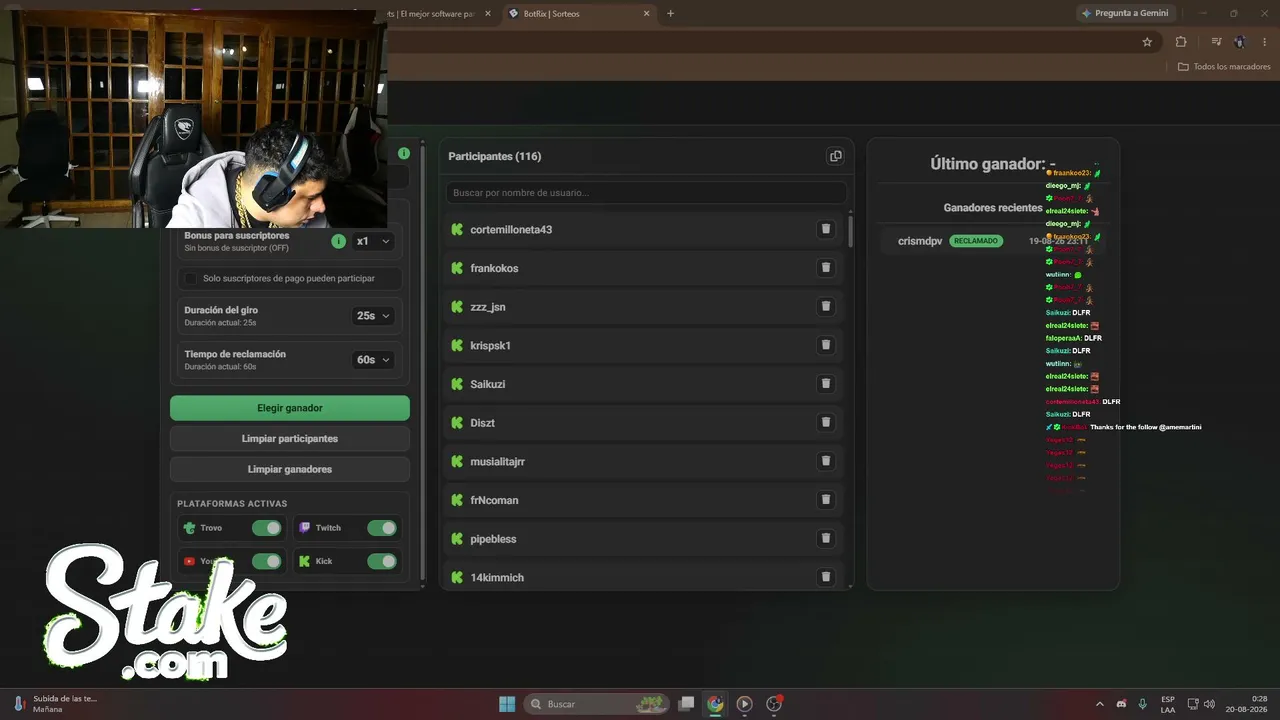Click the ESP LAA language indicator

(1168, 704)
